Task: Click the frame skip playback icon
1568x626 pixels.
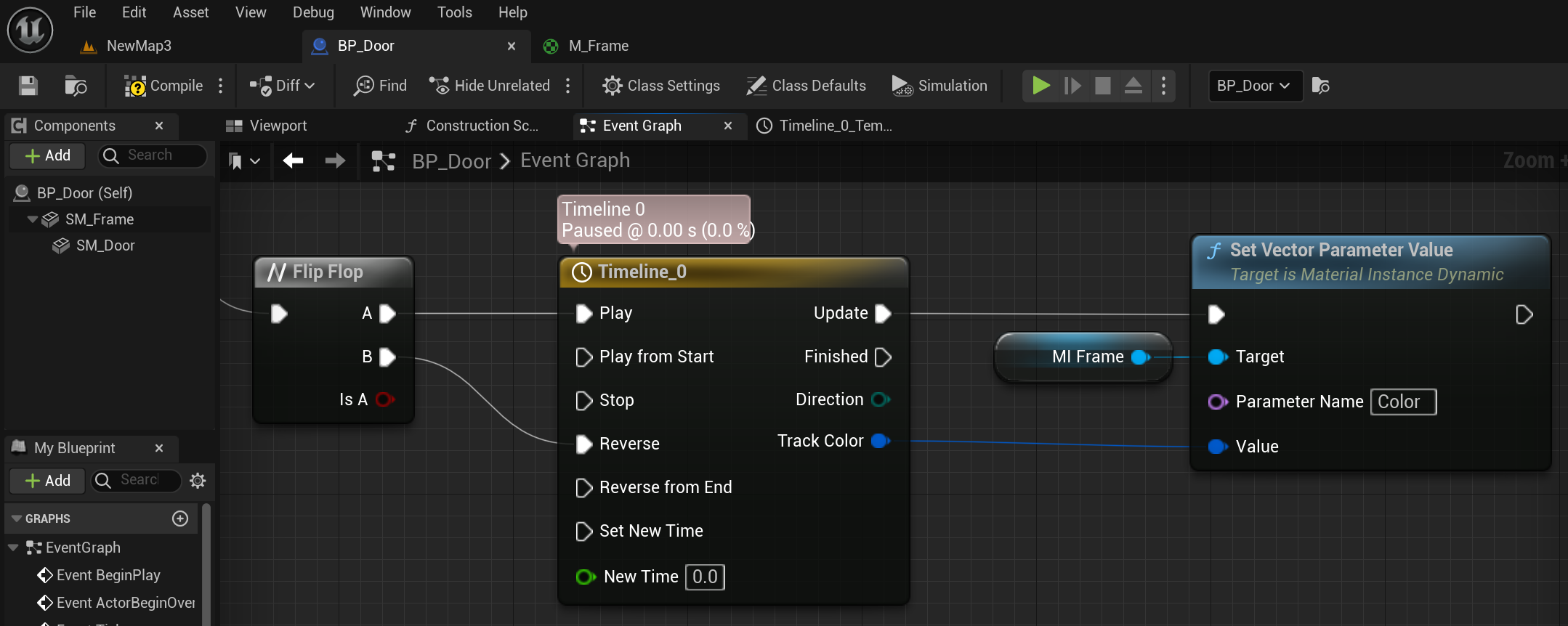Action: [1072, 86]
